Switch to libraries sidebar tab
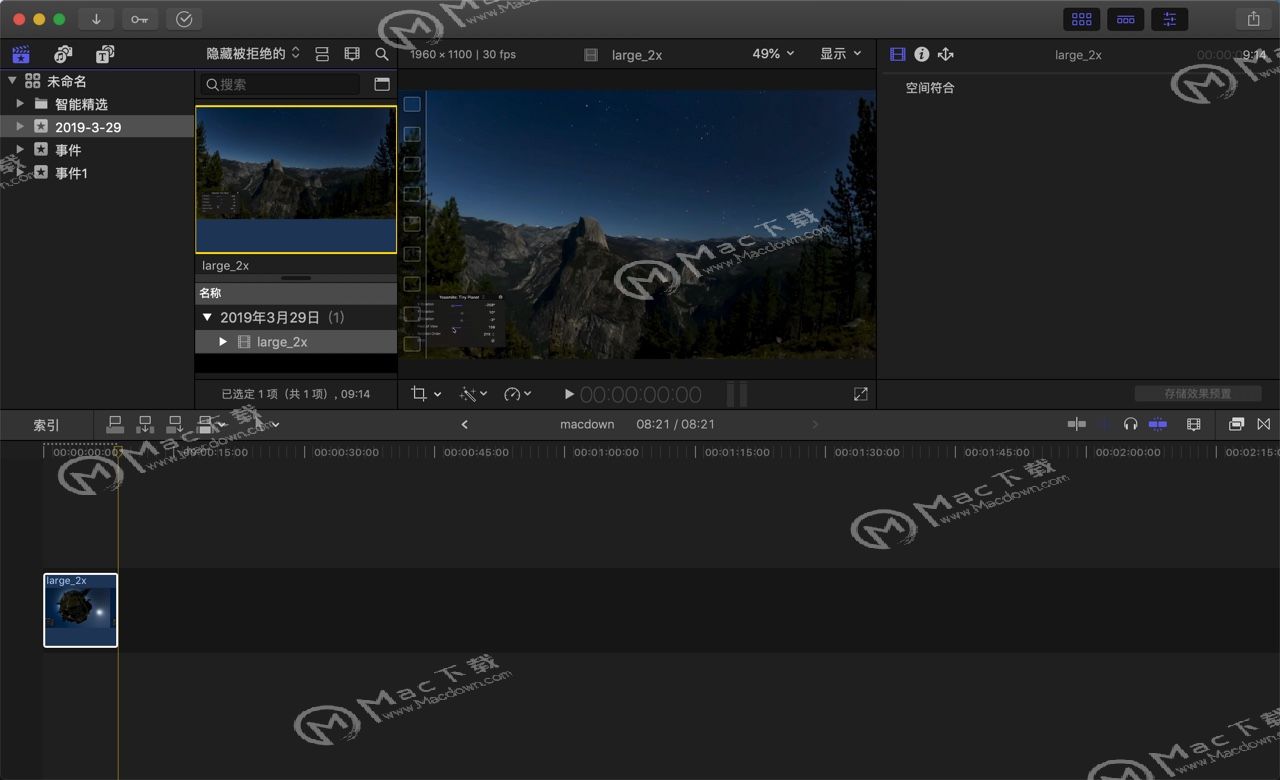Screen dimensions: 1280x780 [x=20, y=54]
